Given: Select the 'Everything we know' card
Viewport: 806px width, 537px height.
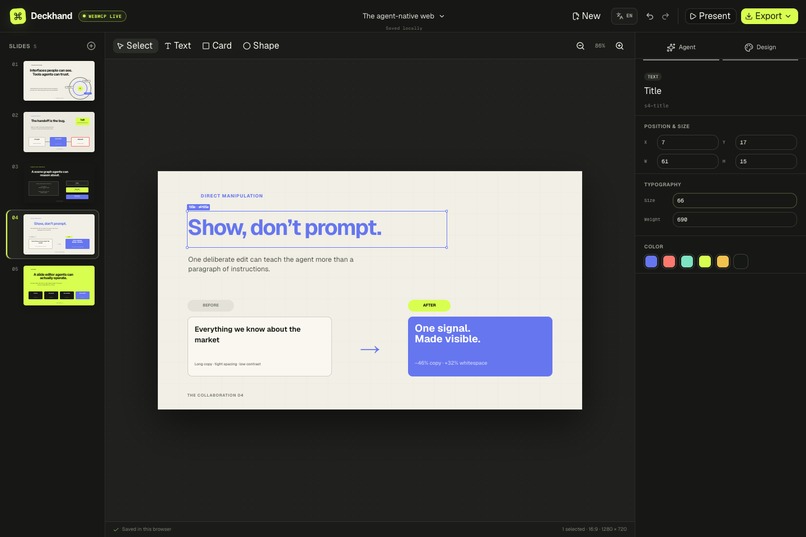Looking at the screenshot, I should click(x=260, y=346).
